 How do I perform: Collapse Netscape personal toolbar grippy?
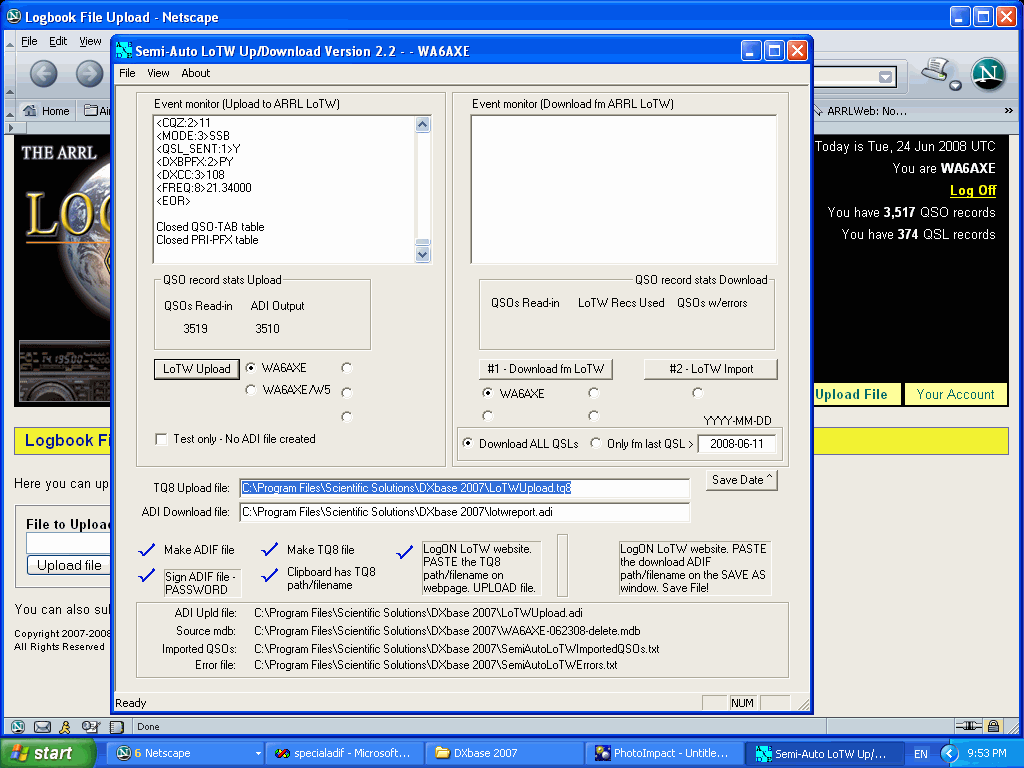(9, 112)
